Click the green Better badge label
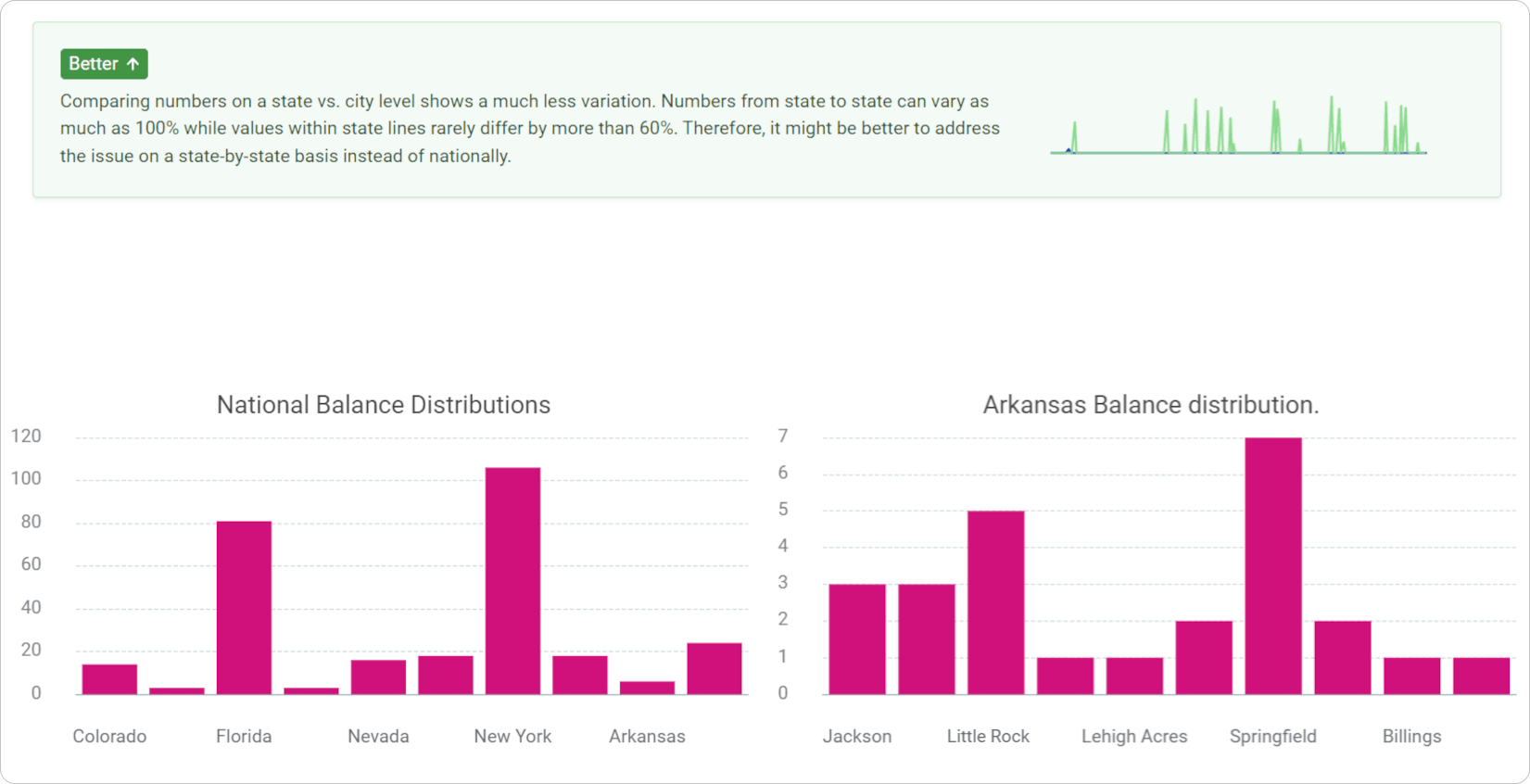The image size is (1530, 784). pyautogui.click(x=94, y=64)
